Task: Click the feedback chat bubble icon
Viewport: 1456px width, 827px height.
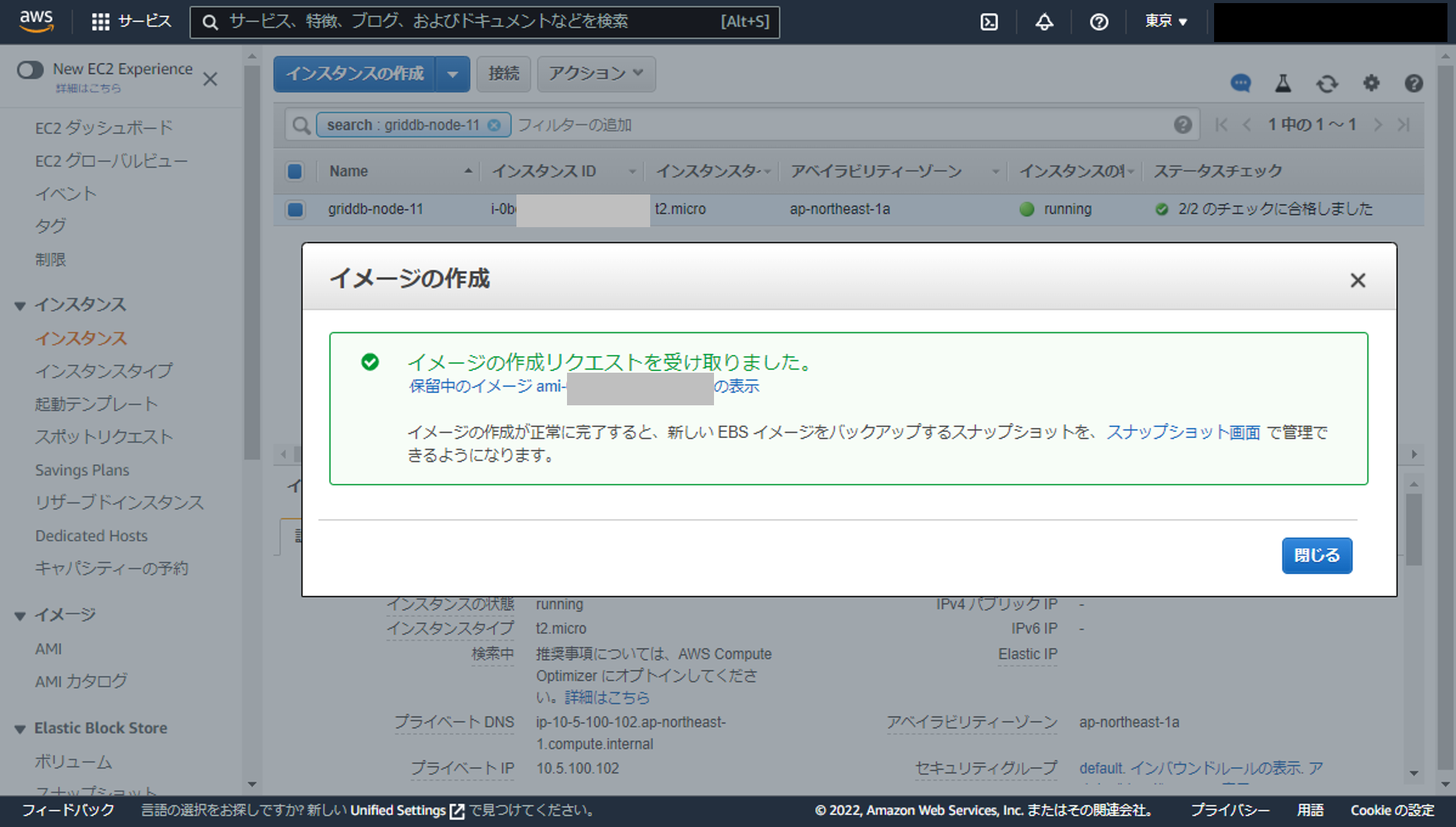Action: coord(1241,83)
